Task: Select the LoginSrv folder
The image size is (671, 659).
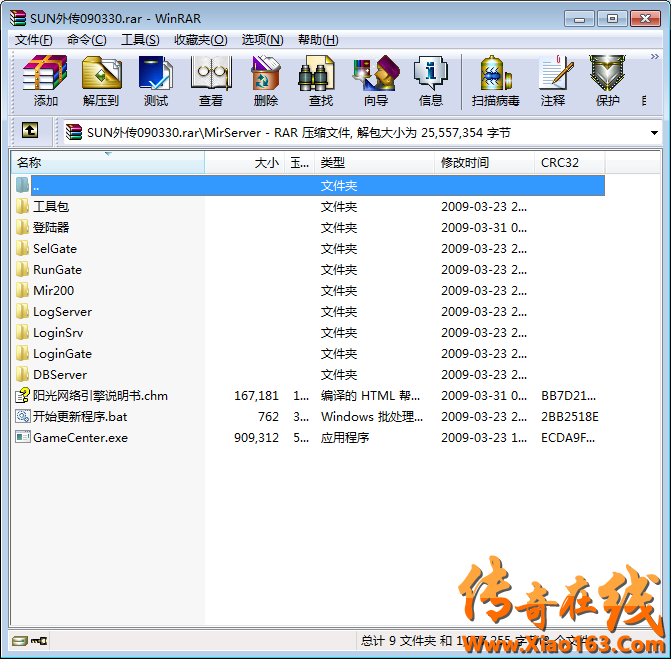Action: coord(58,333)
